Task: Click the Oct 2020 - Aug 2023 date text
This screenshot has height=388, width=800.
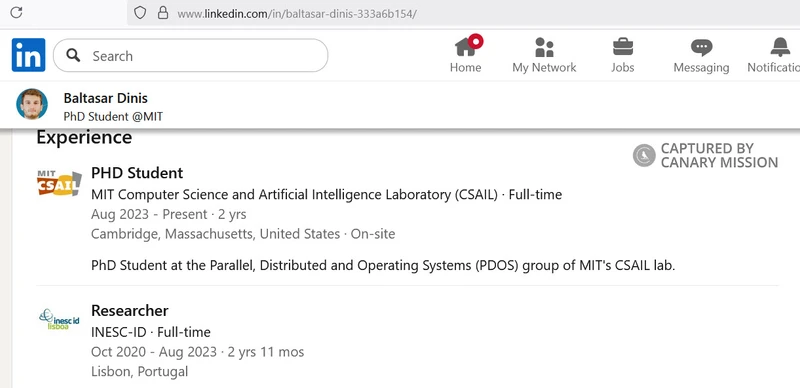Action: (197, 352)
